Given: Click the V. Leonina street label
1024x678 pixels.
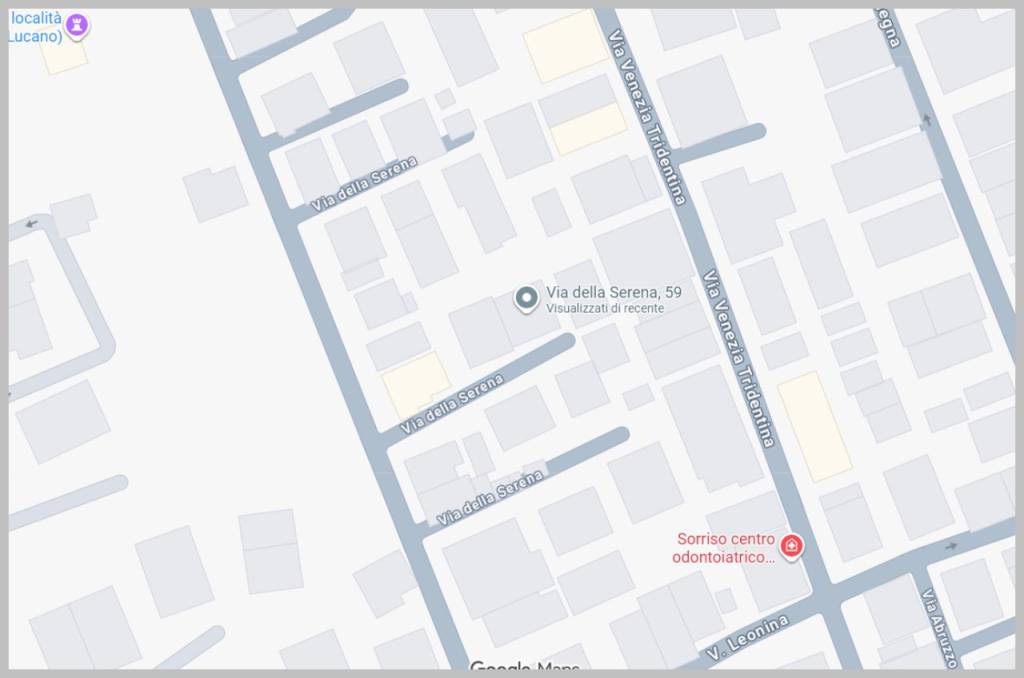Looking at the screenshot, I should click(747, 637).
